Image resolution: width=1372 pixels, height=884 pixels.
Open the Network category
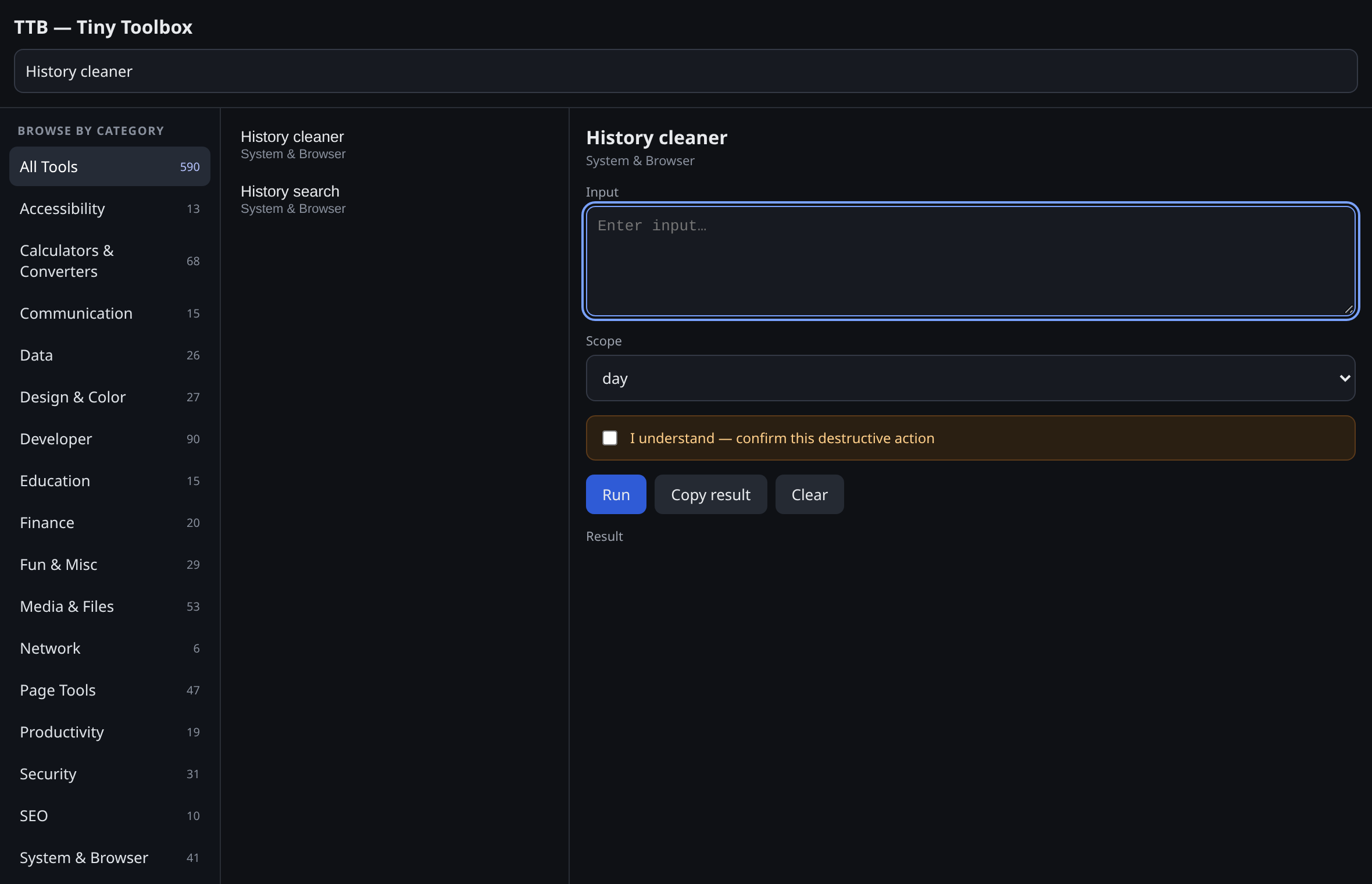click(x=110, y=648)
